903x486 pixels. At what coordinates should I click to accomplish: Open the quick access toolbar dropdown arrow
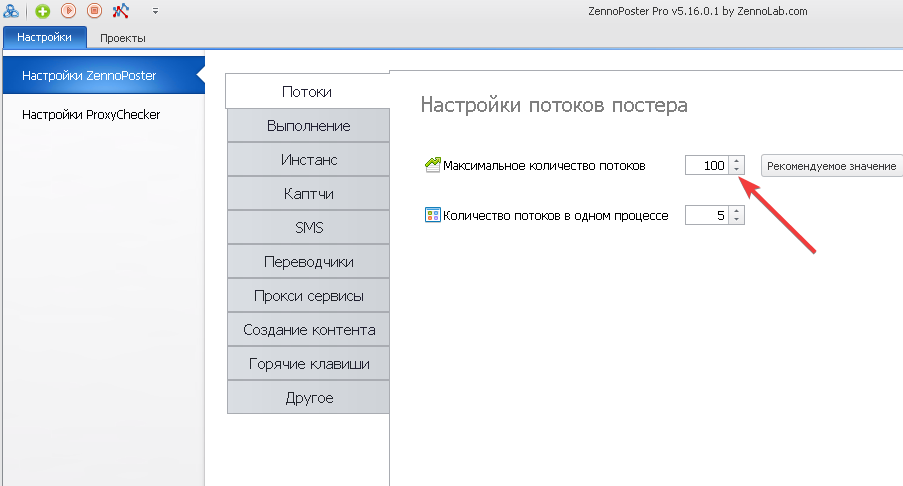coord(155,11)
